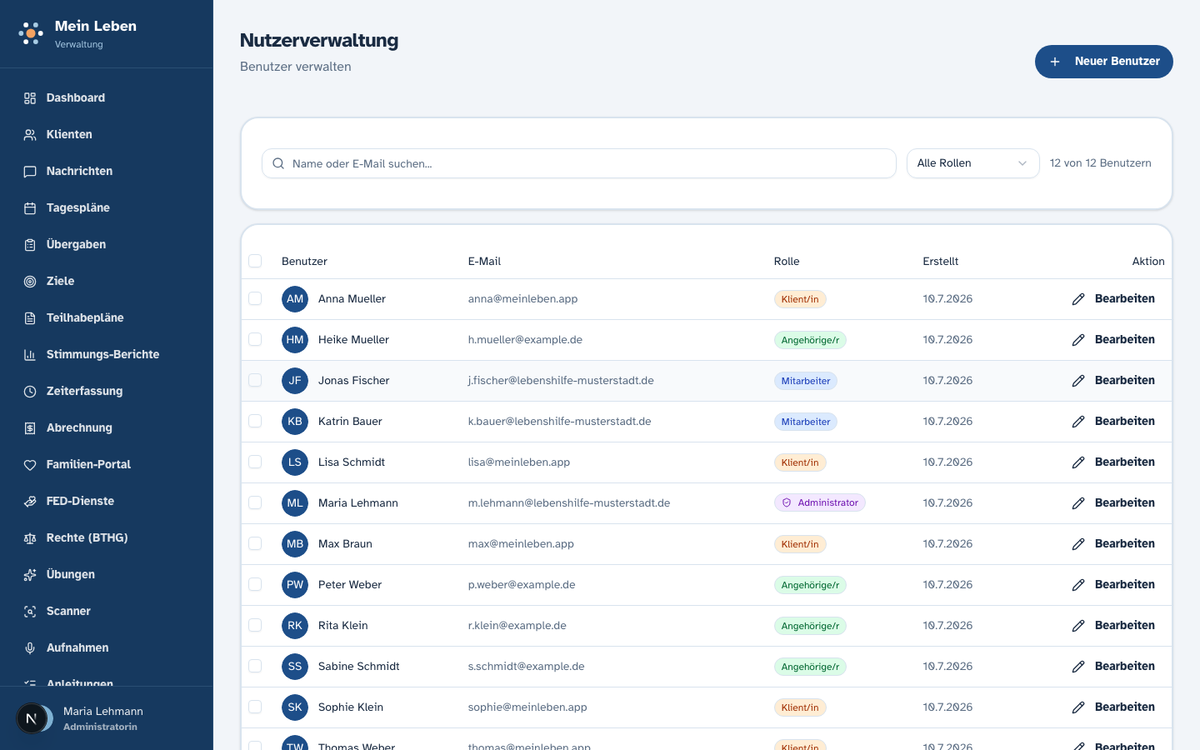1200x750 pixels.
Task: Click the Stimmungs-Berichte chart icon
Action: click(30, 355)
